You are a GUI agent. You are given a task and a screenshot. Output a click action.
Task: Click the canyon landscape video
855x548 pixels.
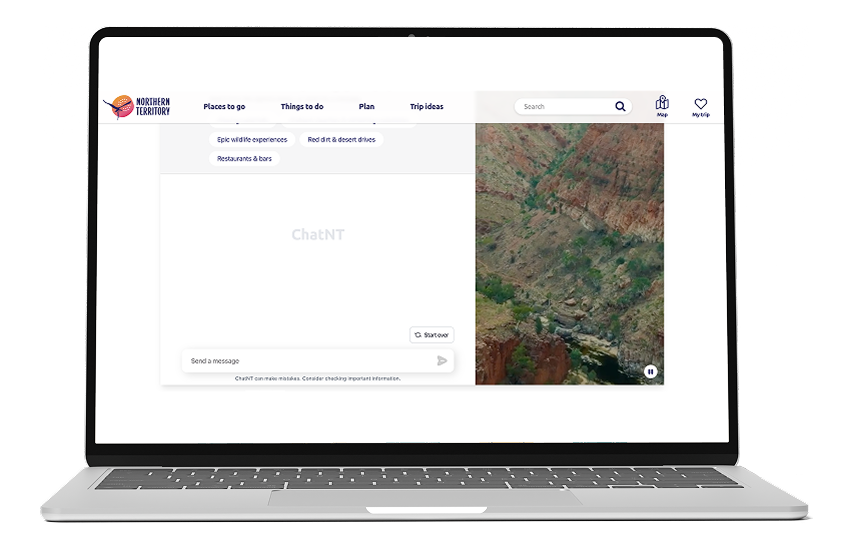pyautogui.click(x=569, y=254)
